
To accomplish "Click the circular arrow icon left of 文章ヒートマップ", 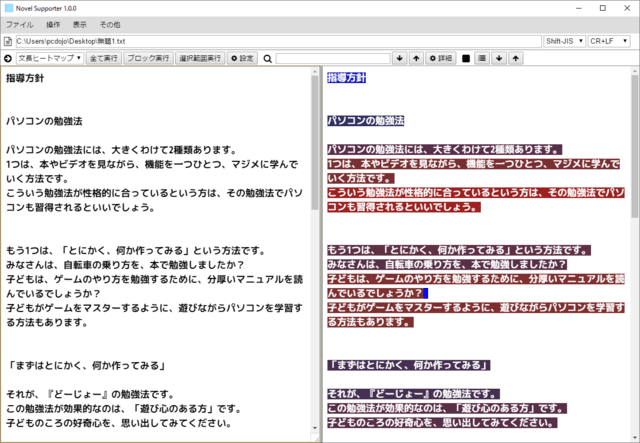I will 9,59.
